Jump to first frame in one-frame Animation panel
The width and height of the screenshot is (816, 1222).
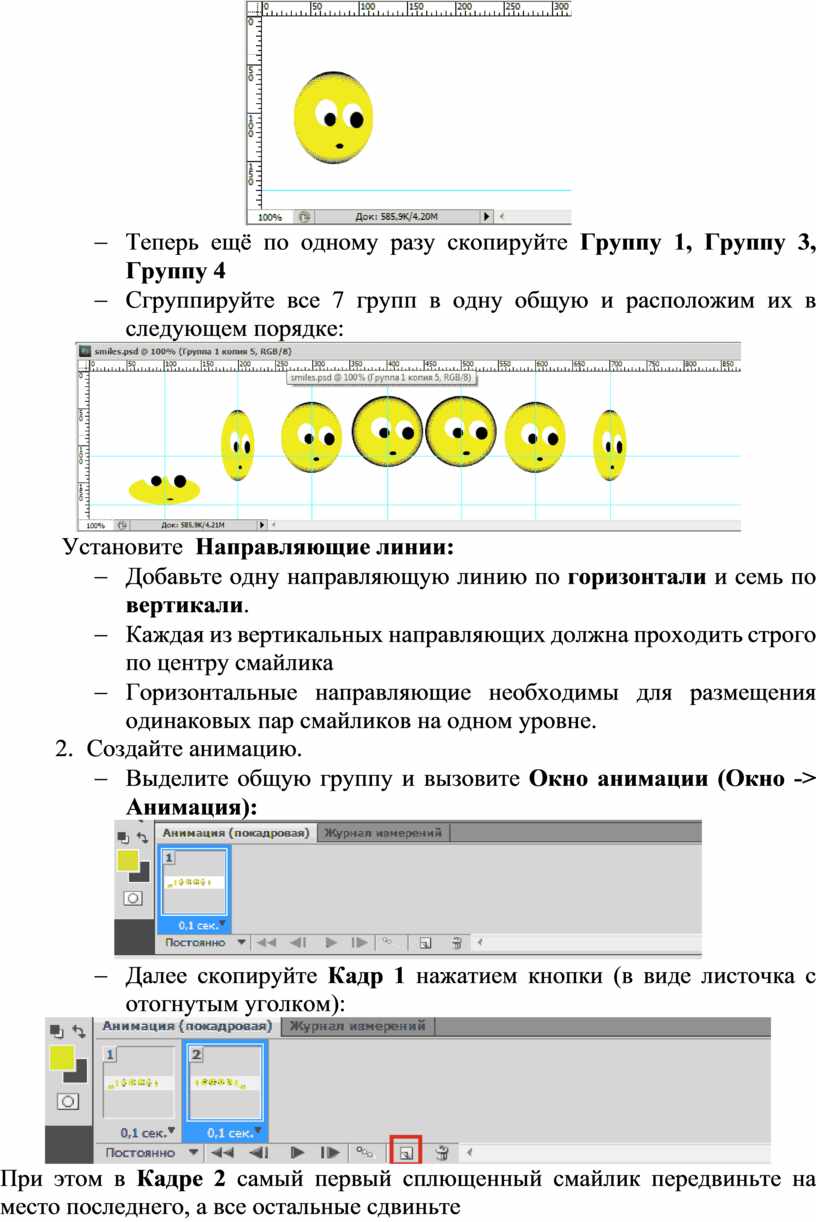(266, 942)
